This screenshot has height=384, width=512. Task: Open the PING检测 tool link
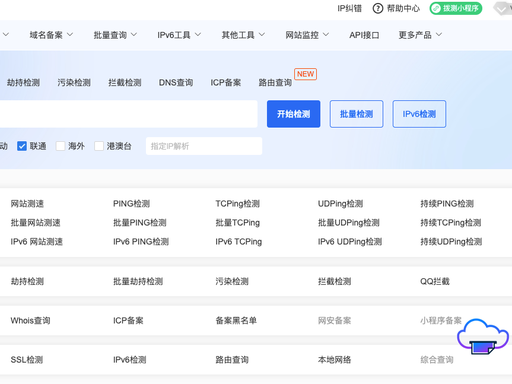click(131, 204)
